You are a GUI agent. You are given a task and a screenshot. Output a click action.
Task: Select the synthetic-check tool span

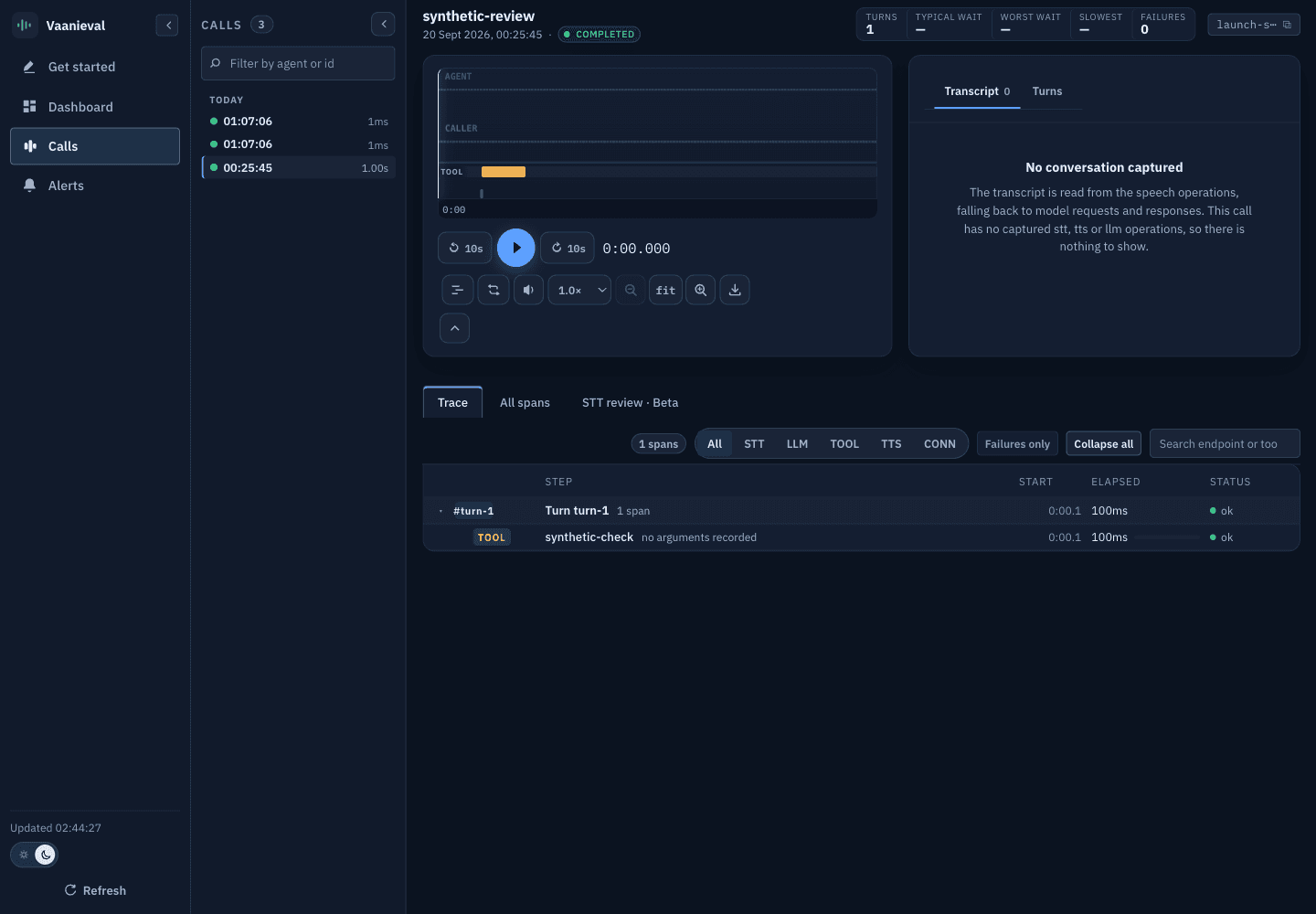tap(861, 537)
